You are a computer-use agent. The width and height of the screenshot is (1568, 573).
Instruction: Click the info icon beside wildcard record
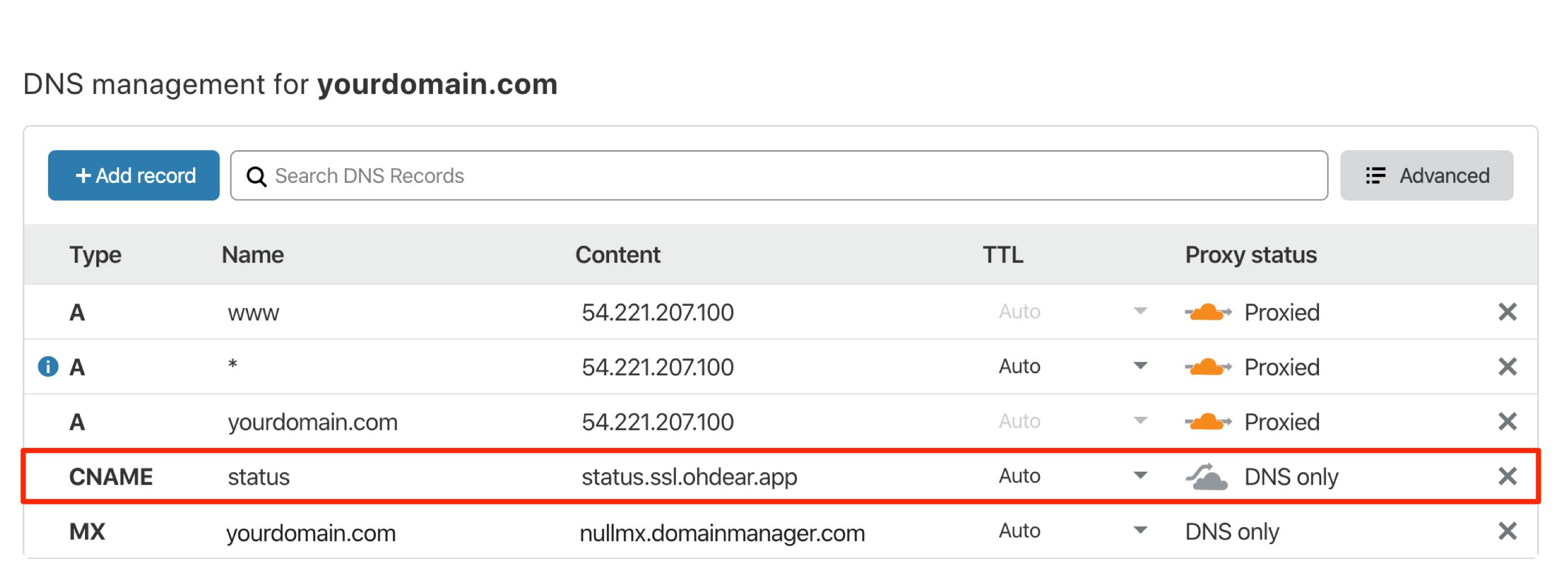(48, 367)
